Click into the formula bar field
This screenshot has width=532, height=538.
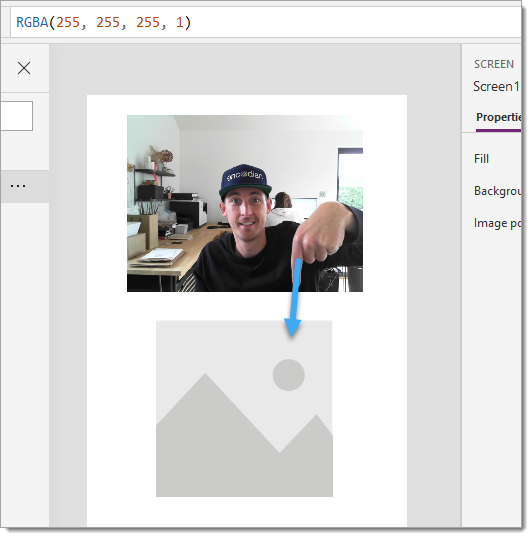coord(266,23)
